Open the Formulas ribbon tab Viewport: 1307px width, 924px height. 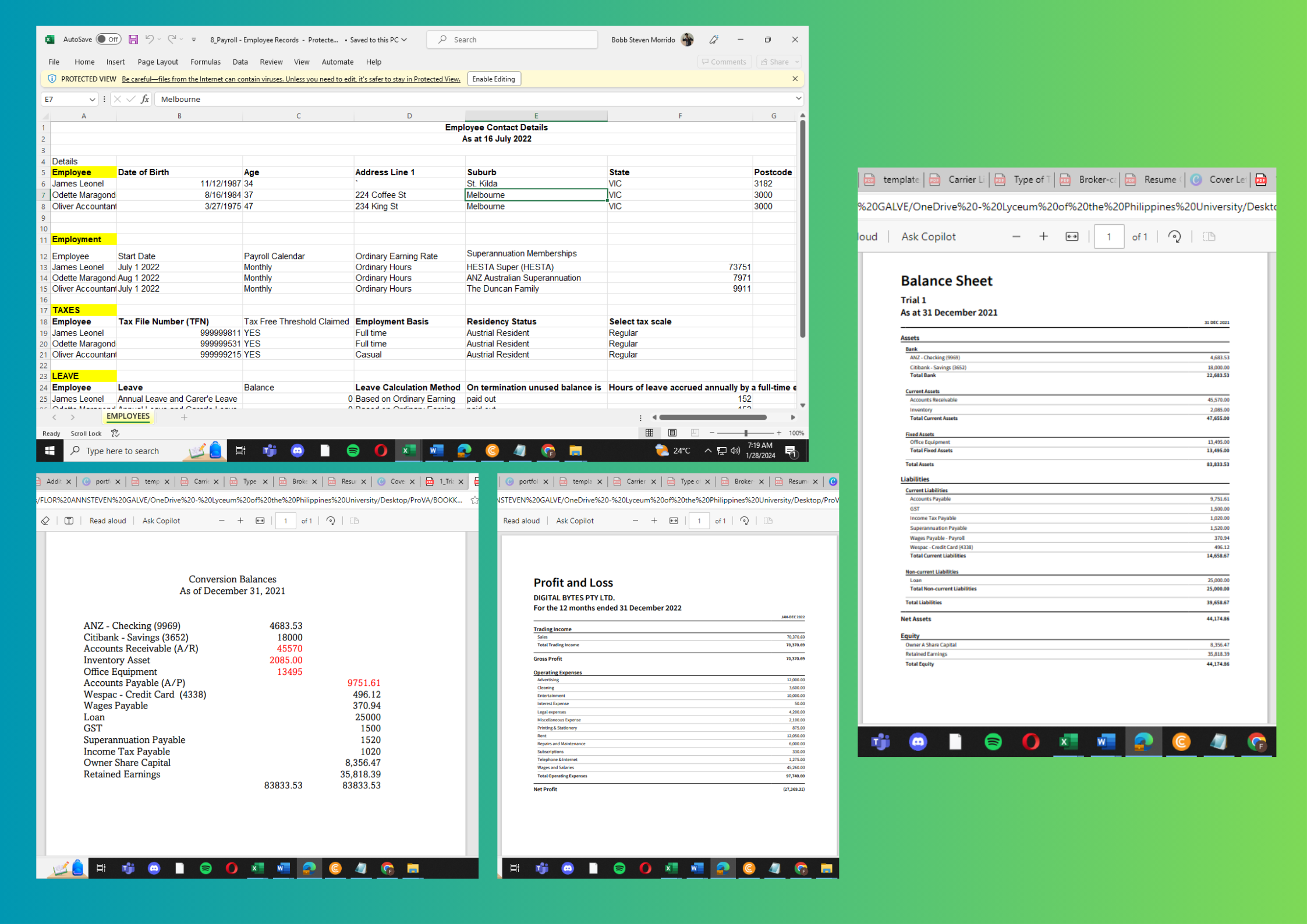(x=205, y=62)
